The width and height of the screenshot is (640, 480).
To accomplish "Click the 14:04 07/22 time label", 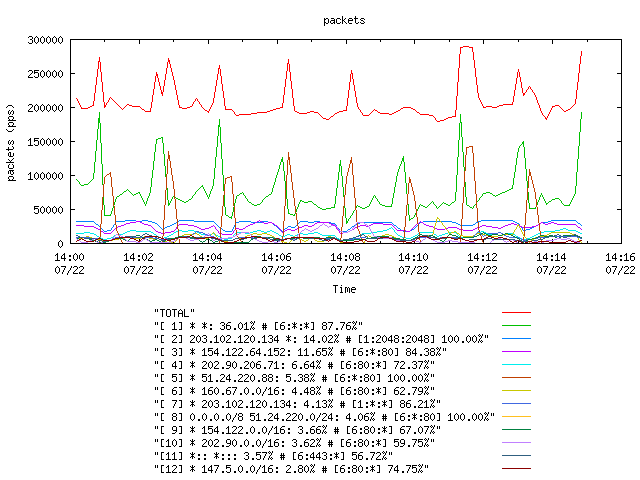I will coord(207,264).
